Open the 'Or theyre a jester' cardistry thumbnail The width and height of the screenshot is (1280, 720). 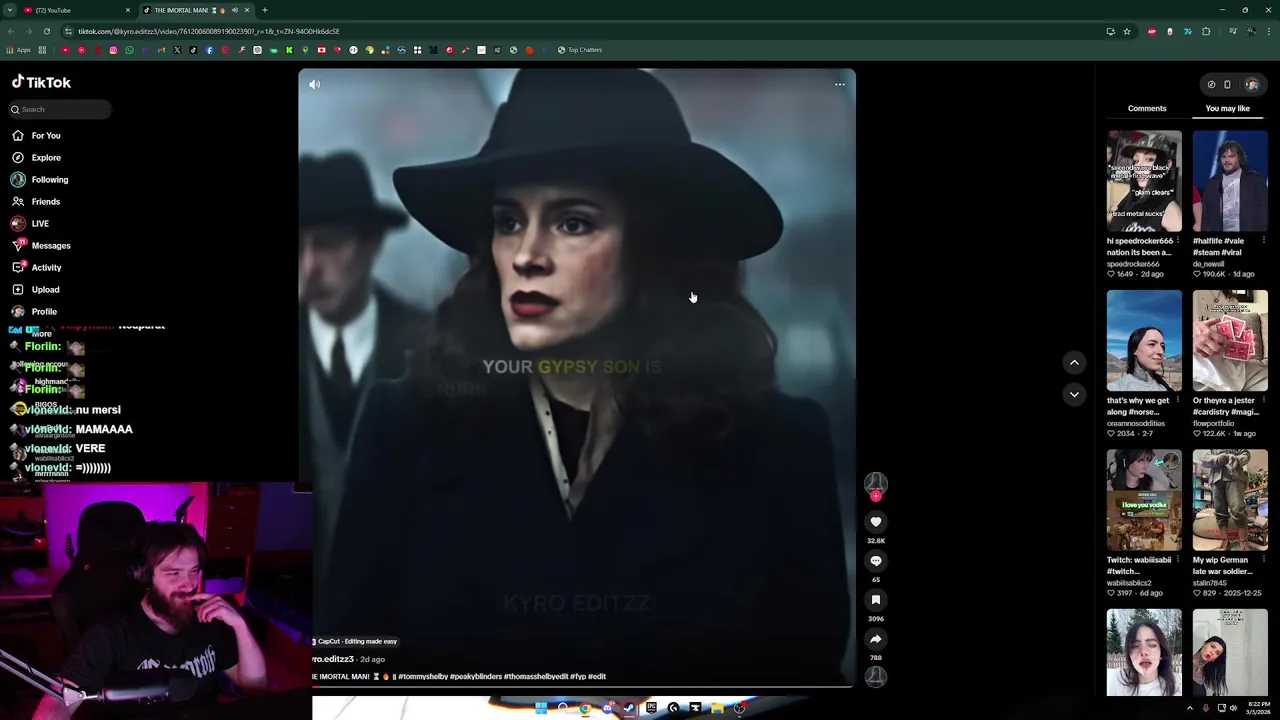(x=1230, y=341)
